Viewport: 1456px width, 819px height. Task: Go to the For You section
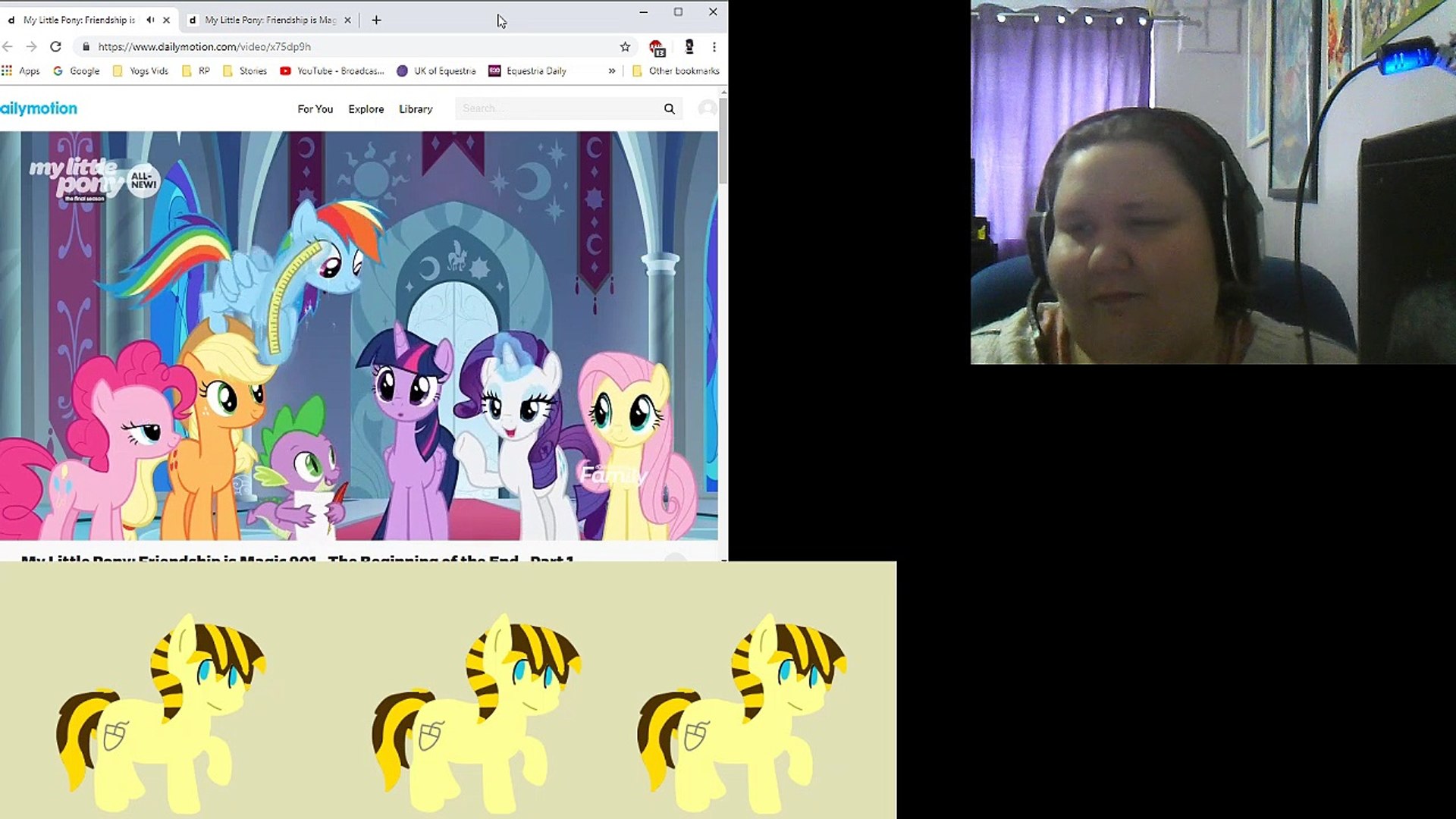coord(315,109)
